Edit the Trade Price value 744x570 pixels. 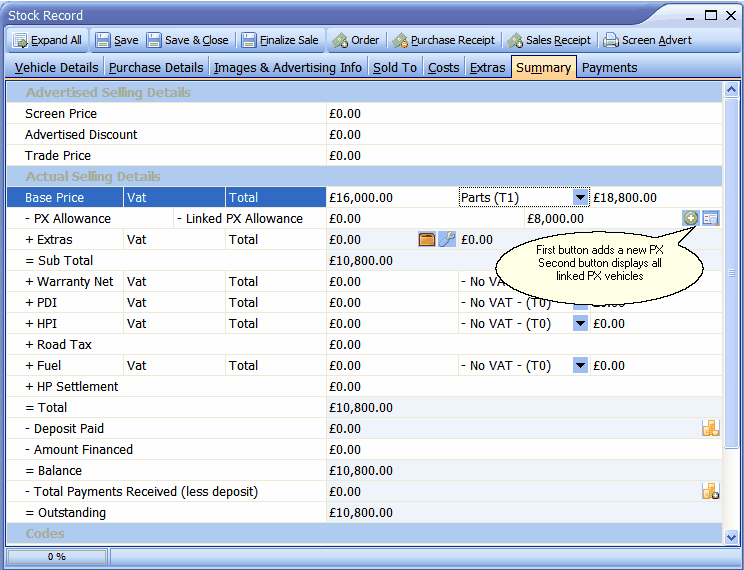coord(524,155)
